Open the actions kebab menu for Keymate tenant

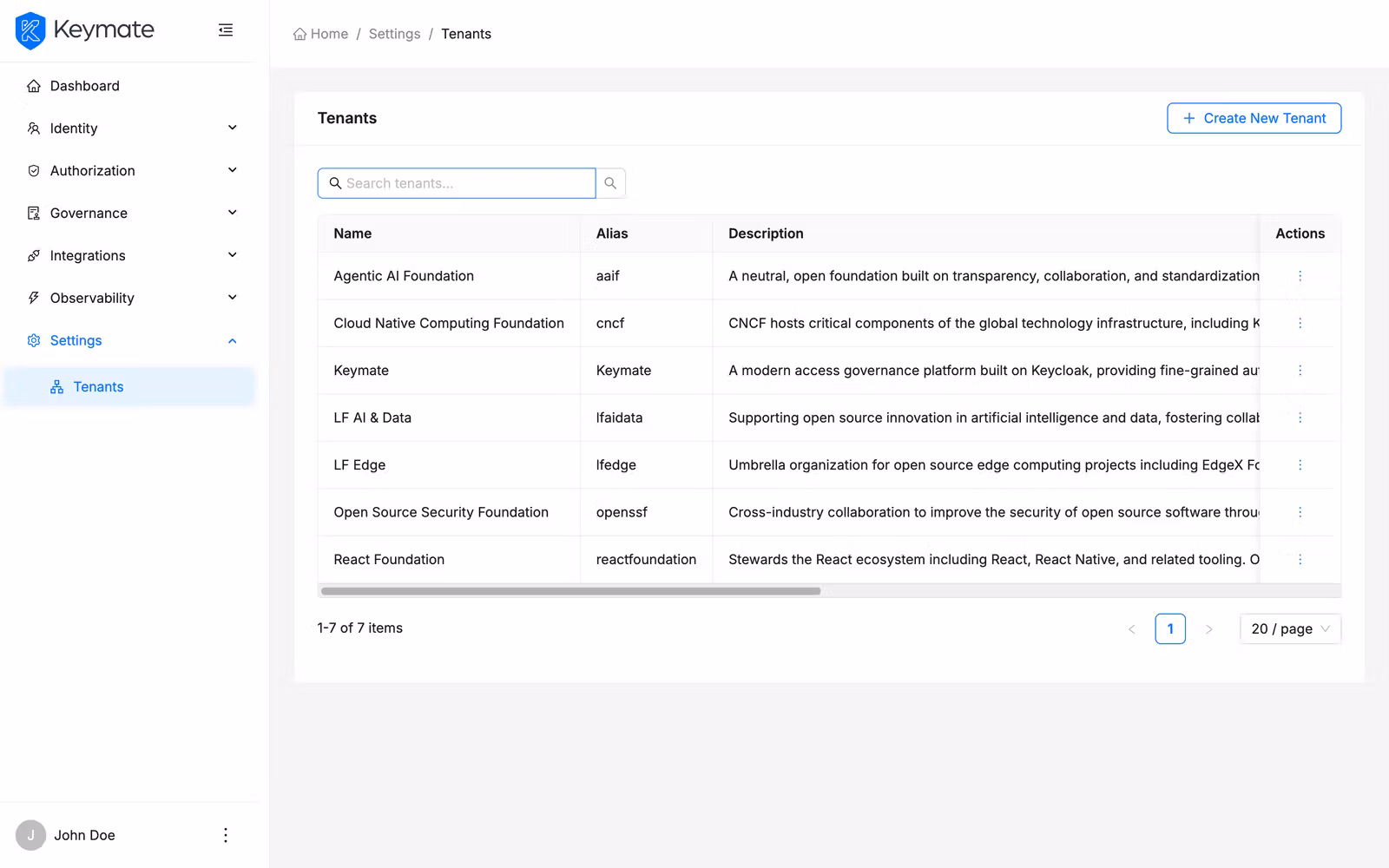[x=1300, y=370]
